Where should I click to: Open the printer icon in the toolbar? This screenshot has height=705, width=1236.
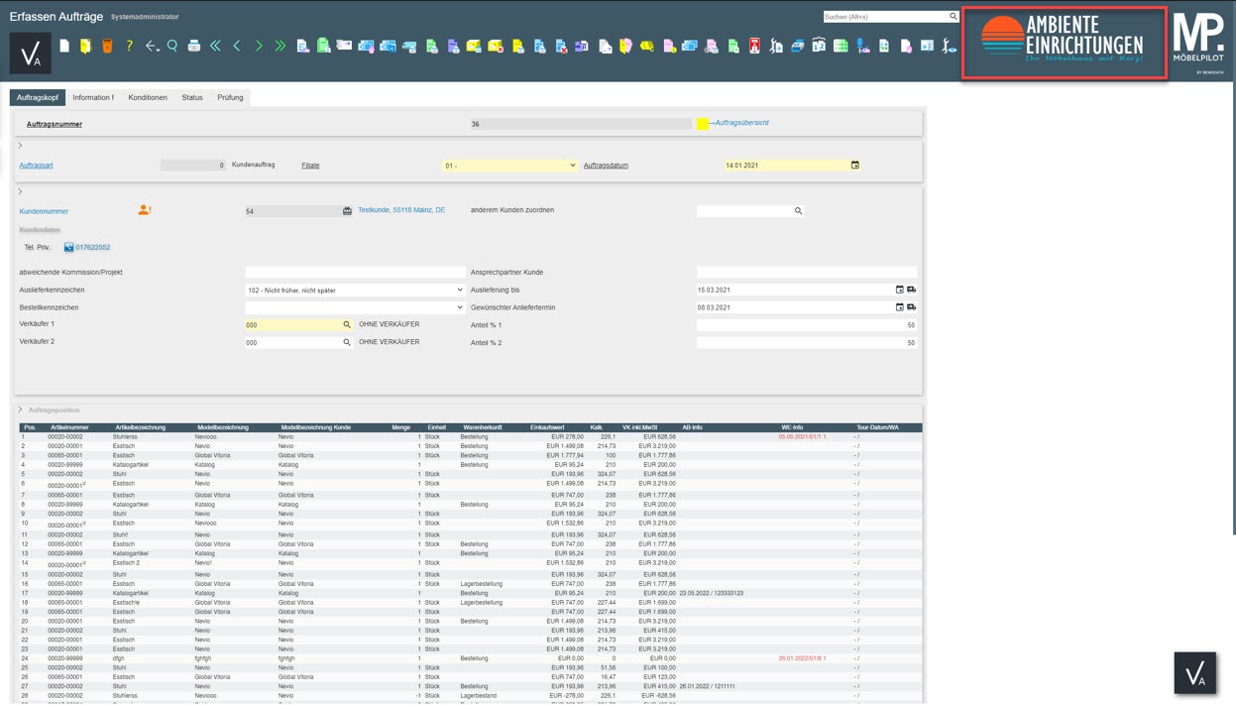click(x=194, y=46)
